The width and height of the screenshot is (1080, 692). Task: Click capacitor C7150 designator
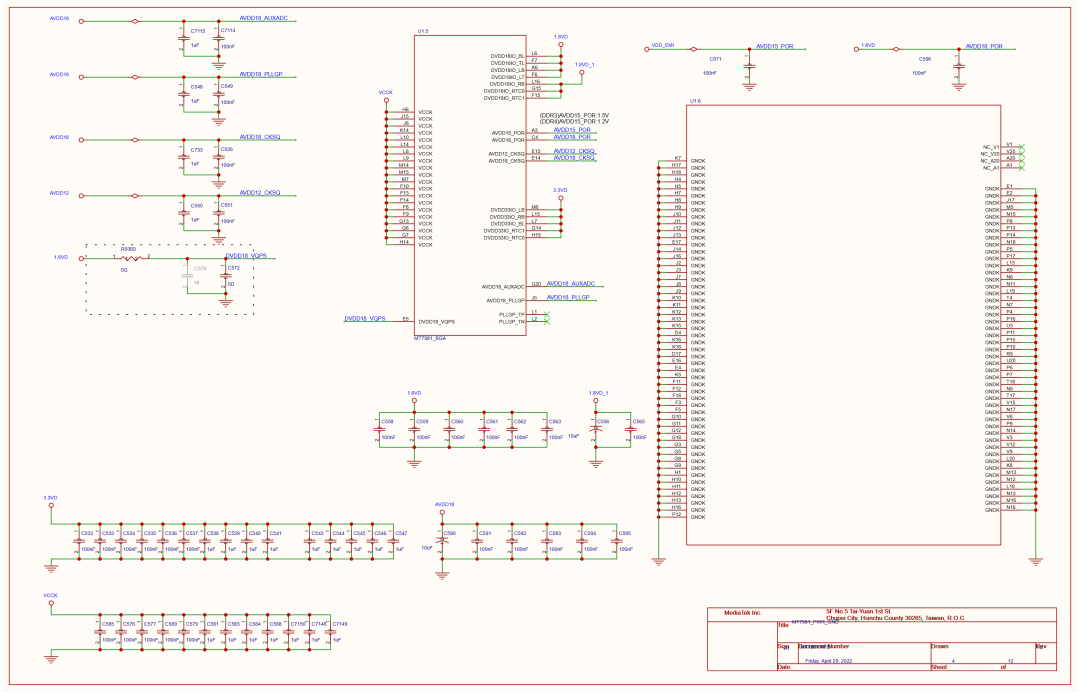coord(298,624)
